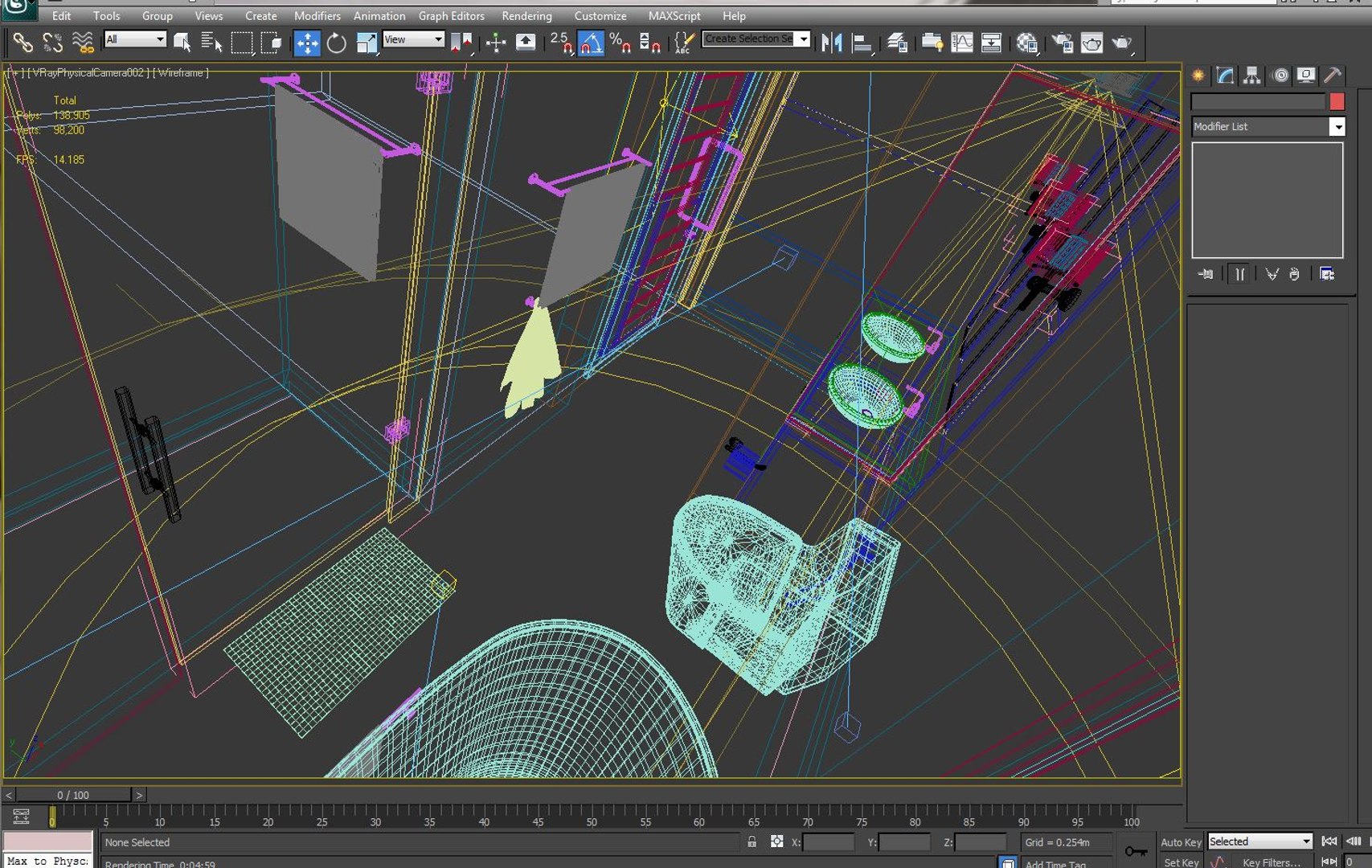Open Material Editor icon
This screenshot has width=1372, height=868.
click(x=1027, y=43)
